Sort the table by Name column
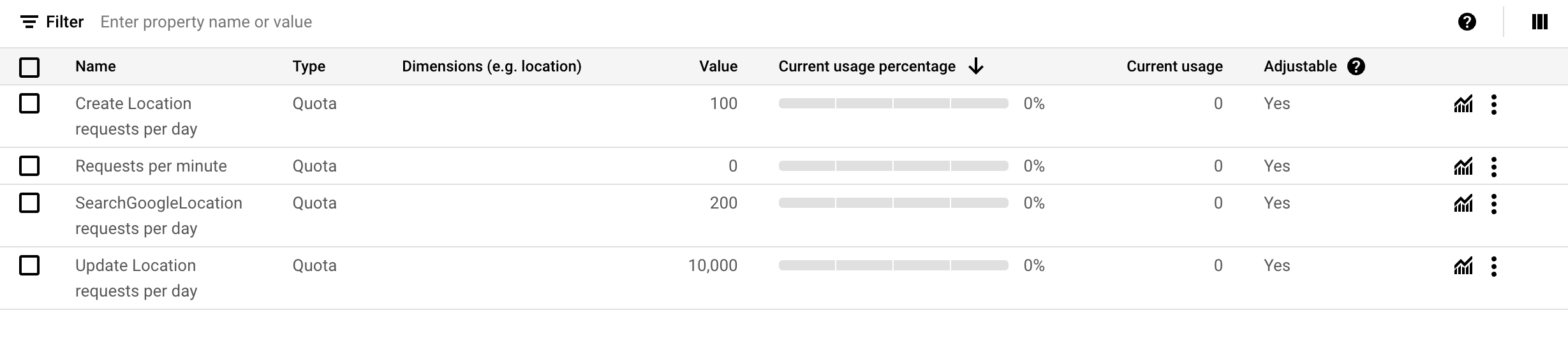 [x=96, y=66]
